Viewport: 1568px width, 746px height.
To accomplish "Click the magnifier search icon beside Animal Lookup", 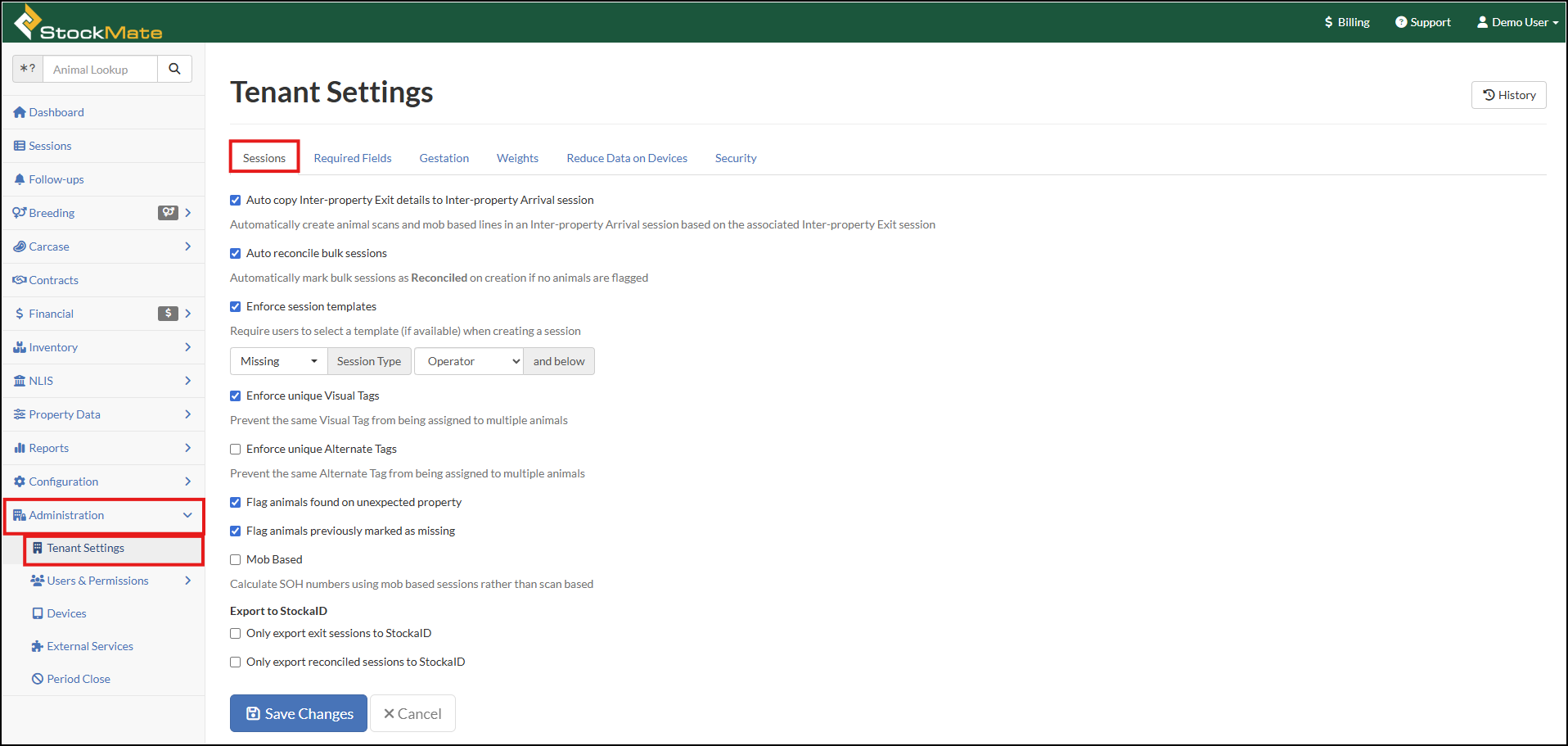I will 174,69.
